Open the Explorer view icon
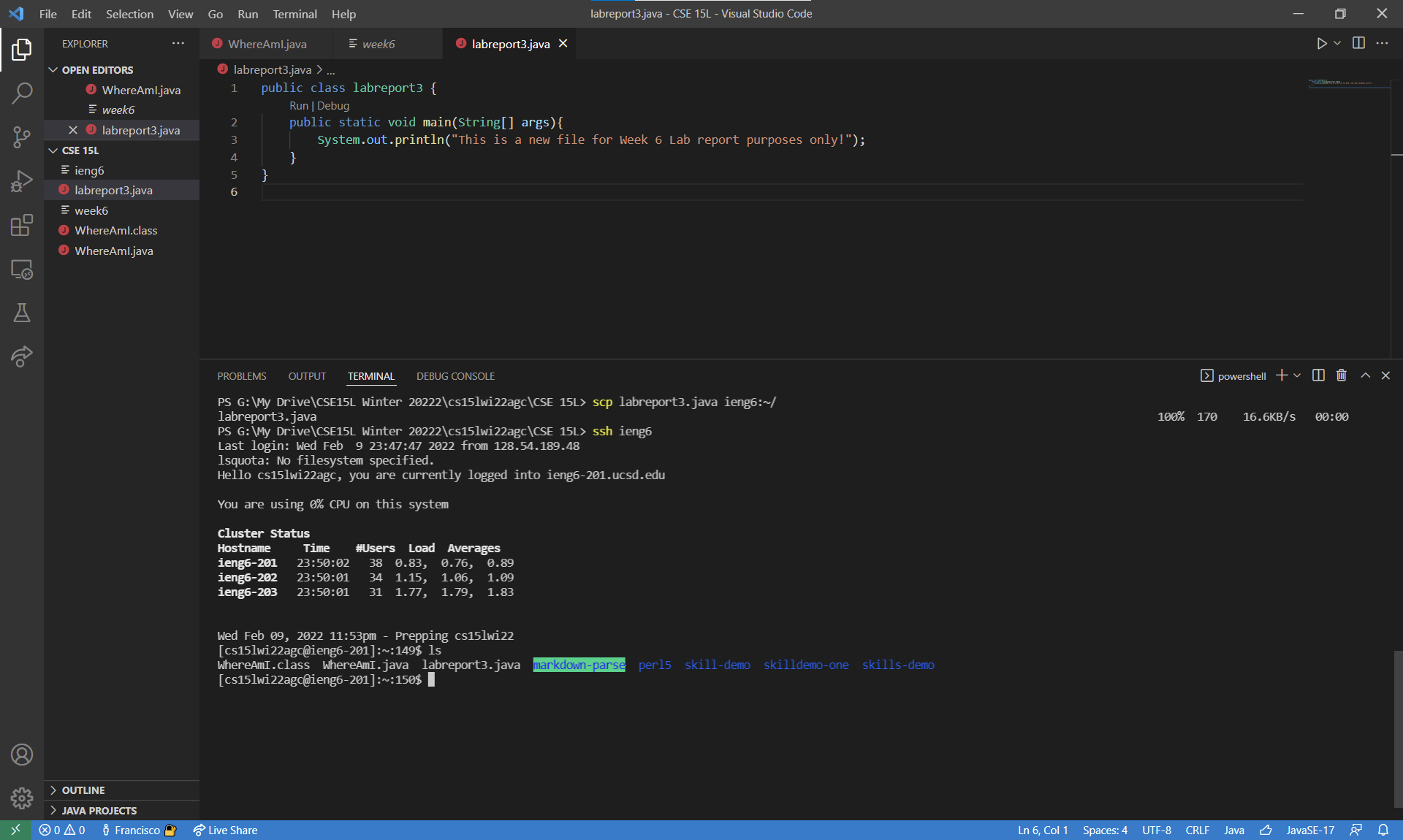The width and height of the screenshot is (1403, 840). coord(22,50)
